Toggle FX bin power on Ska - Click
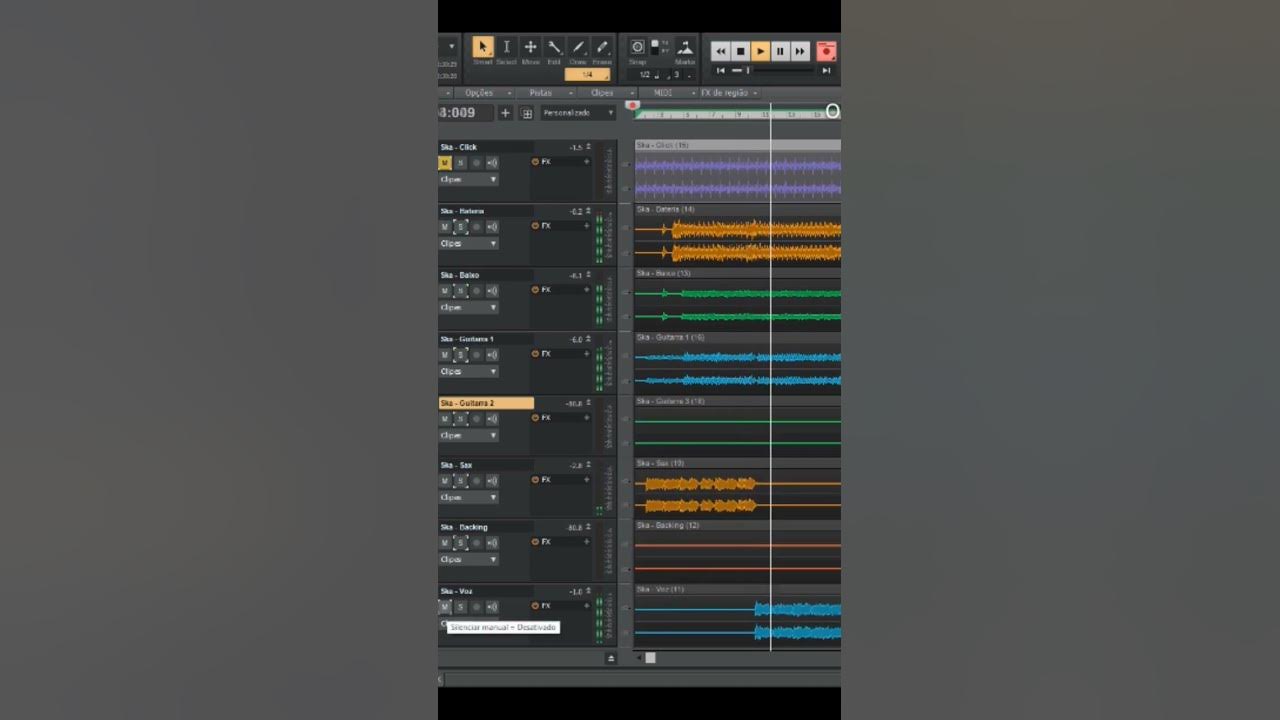The width and height of the screenshot is (1280, 720). tap(535, 162)
